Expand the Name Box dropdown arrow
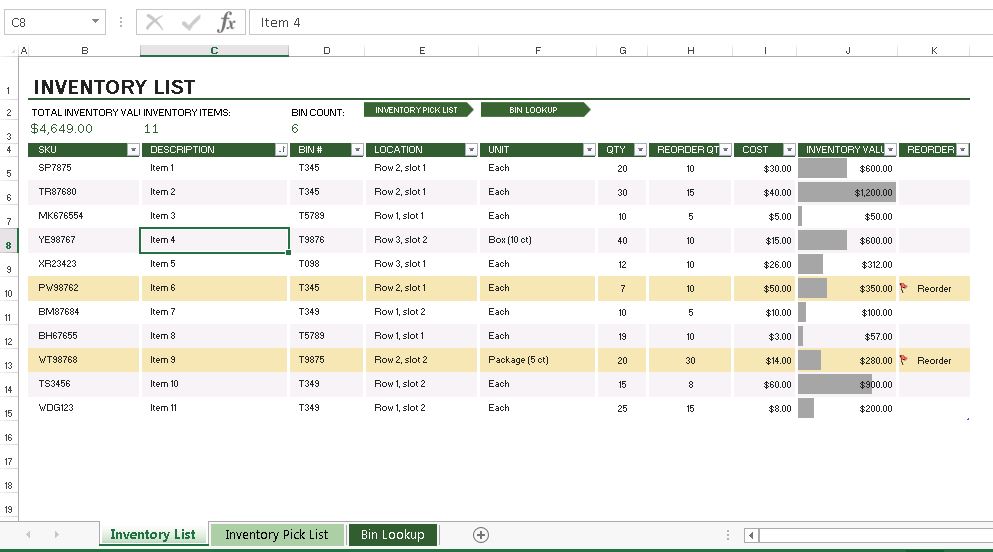 [x=96, y=22]
